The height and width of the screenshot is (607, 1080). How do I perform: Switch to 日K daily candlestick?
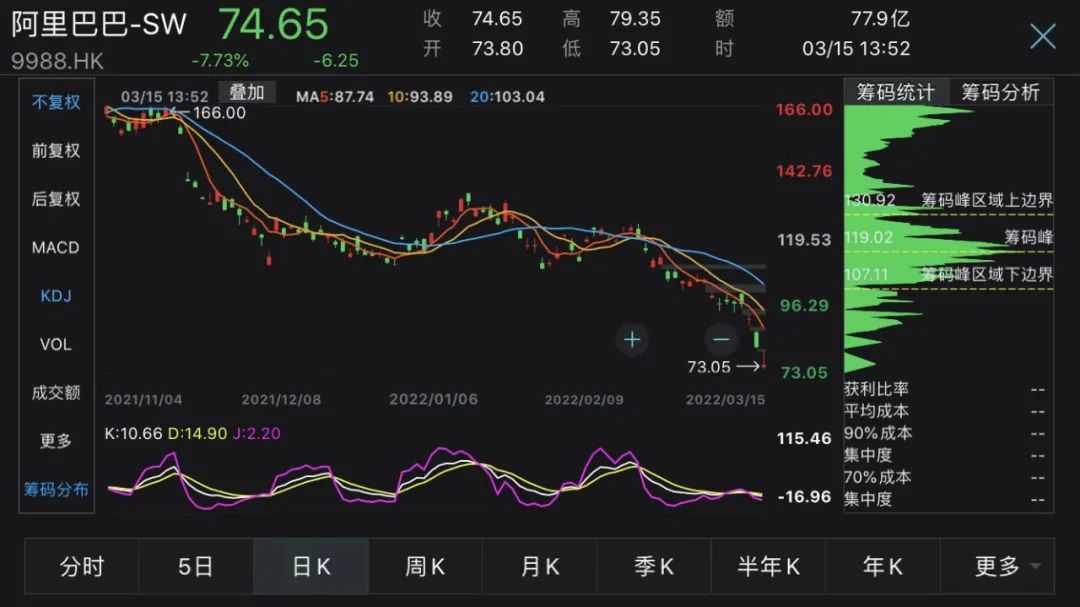point(311,566)
